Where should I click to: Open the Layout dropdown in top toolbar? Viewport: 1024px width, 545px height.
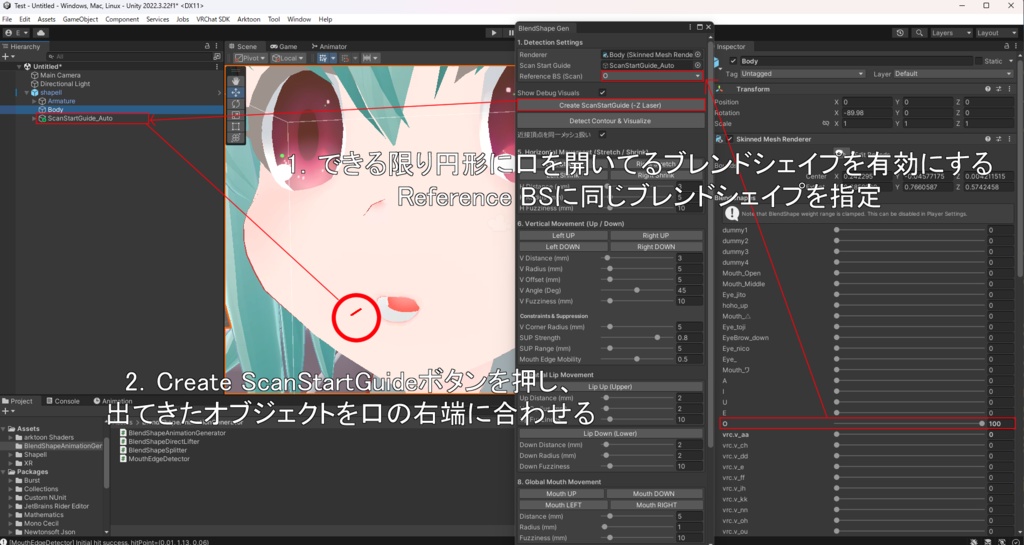(995, 33)
